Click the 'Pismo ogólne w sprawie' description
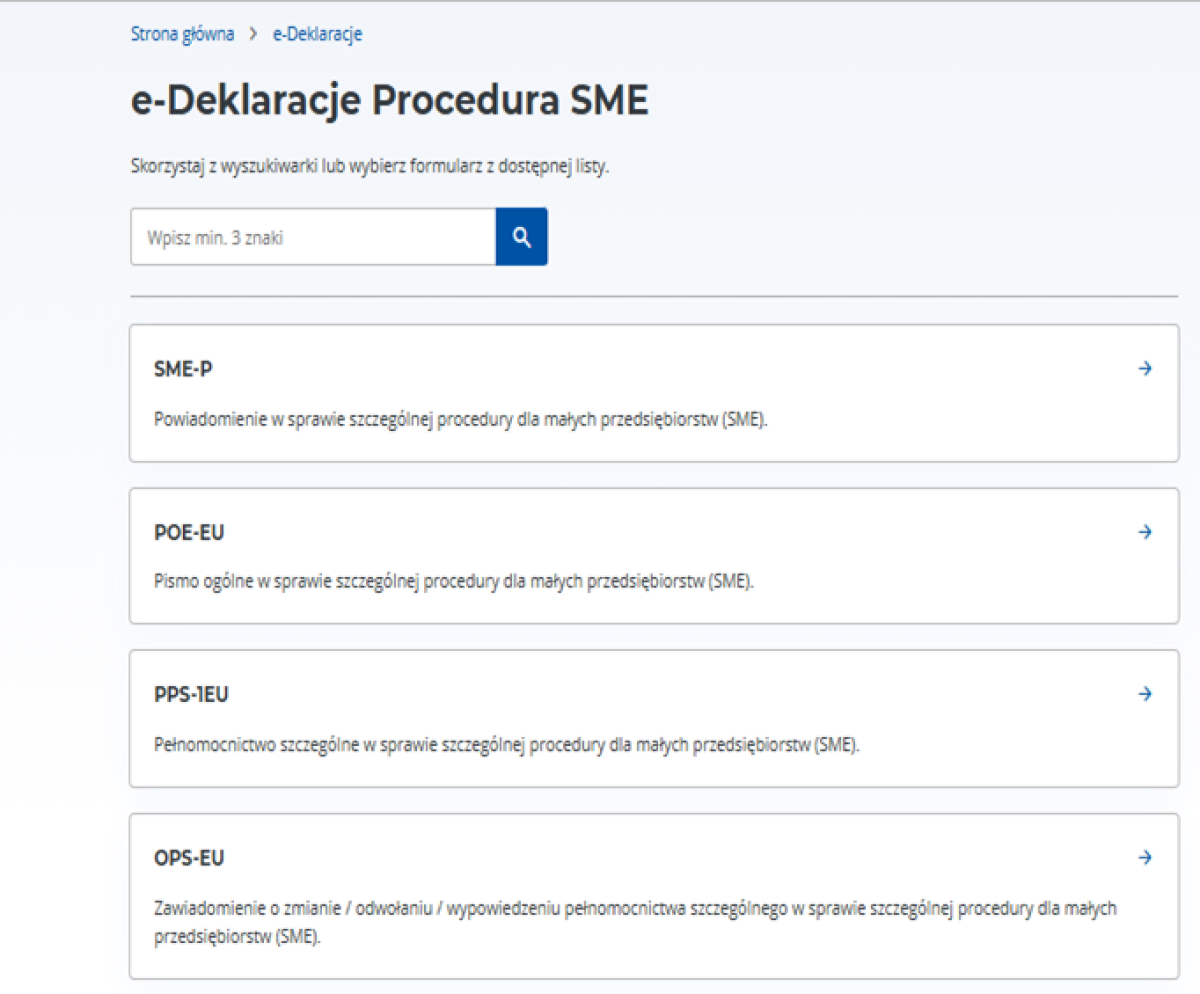The image size is (1200, 994). (453, 581)
